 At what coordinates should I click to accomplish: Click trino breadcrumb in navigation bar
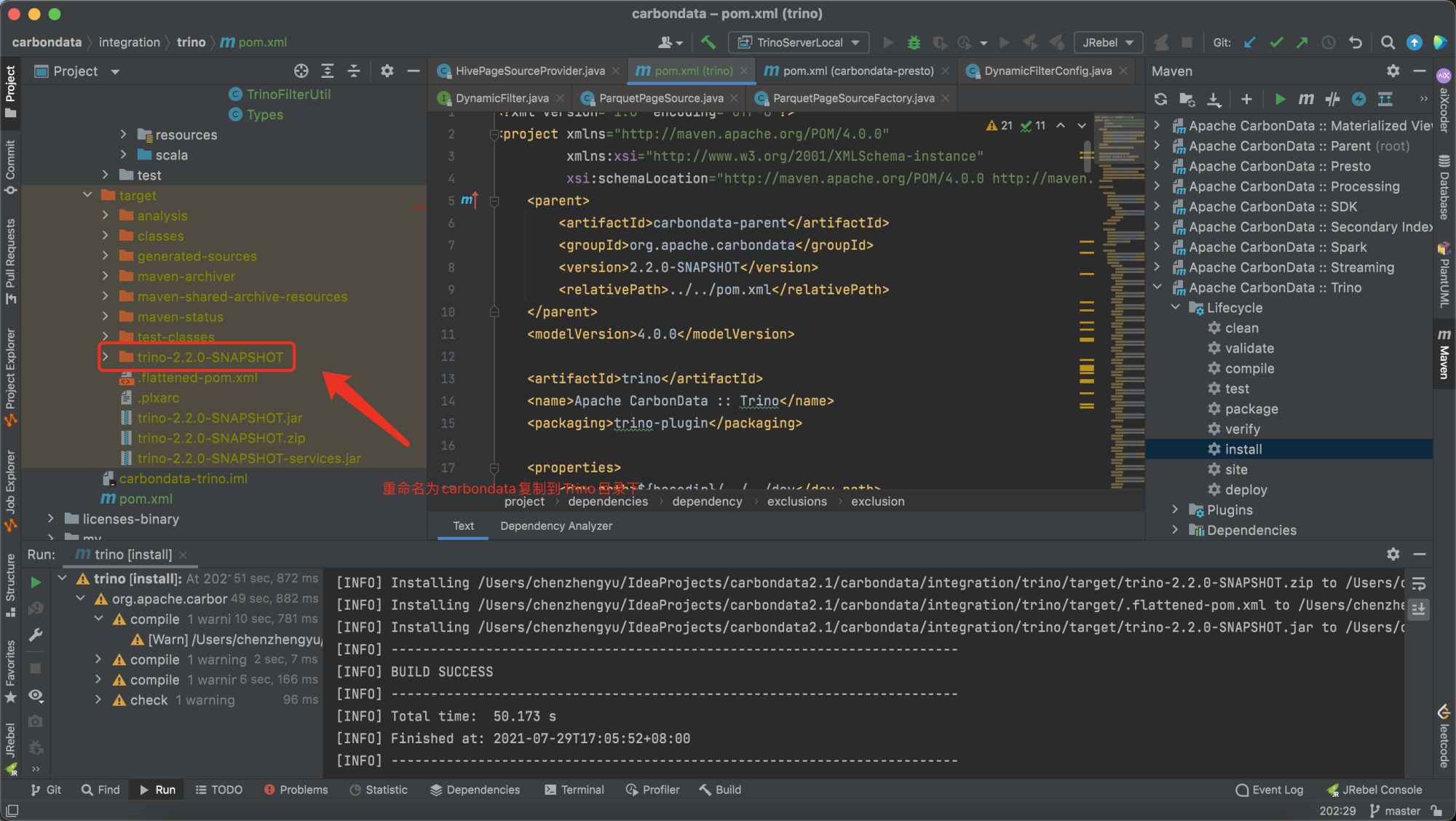coord(191,42)
